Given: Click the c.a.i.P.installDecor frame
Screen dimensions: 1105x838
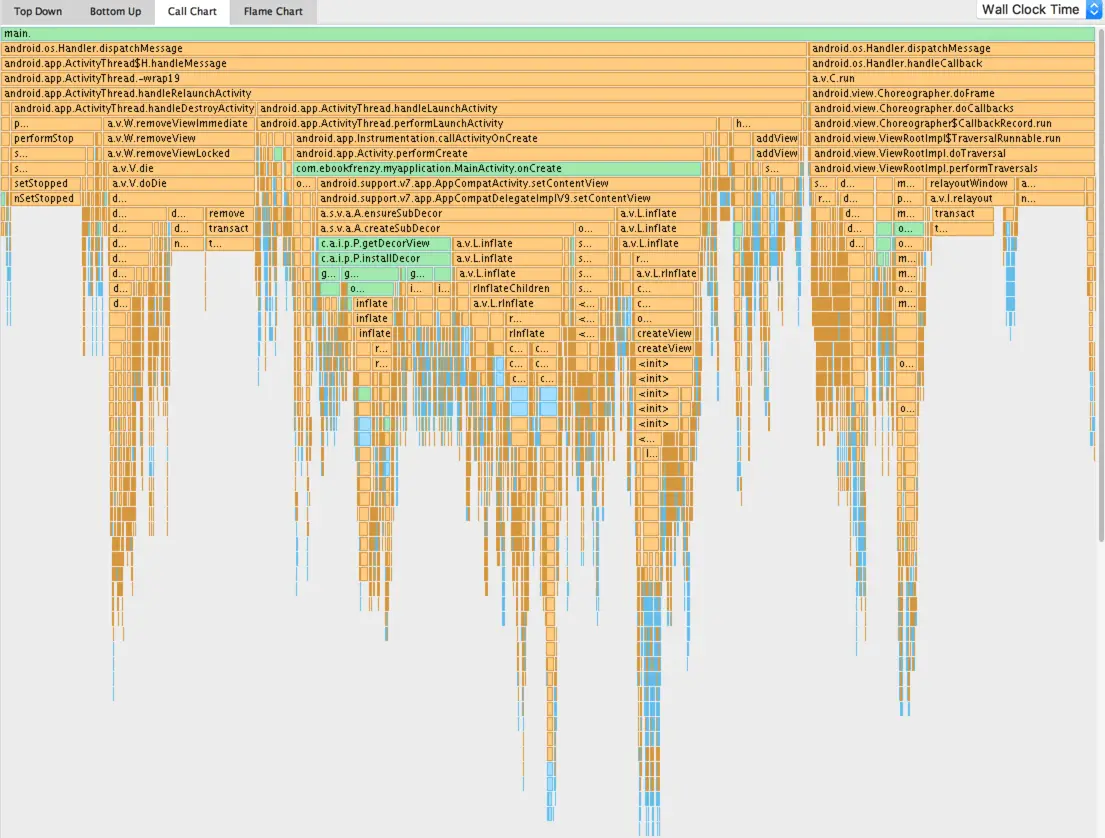Looking at the screenshot, I should pyautogui.click(x=375, y=258).
